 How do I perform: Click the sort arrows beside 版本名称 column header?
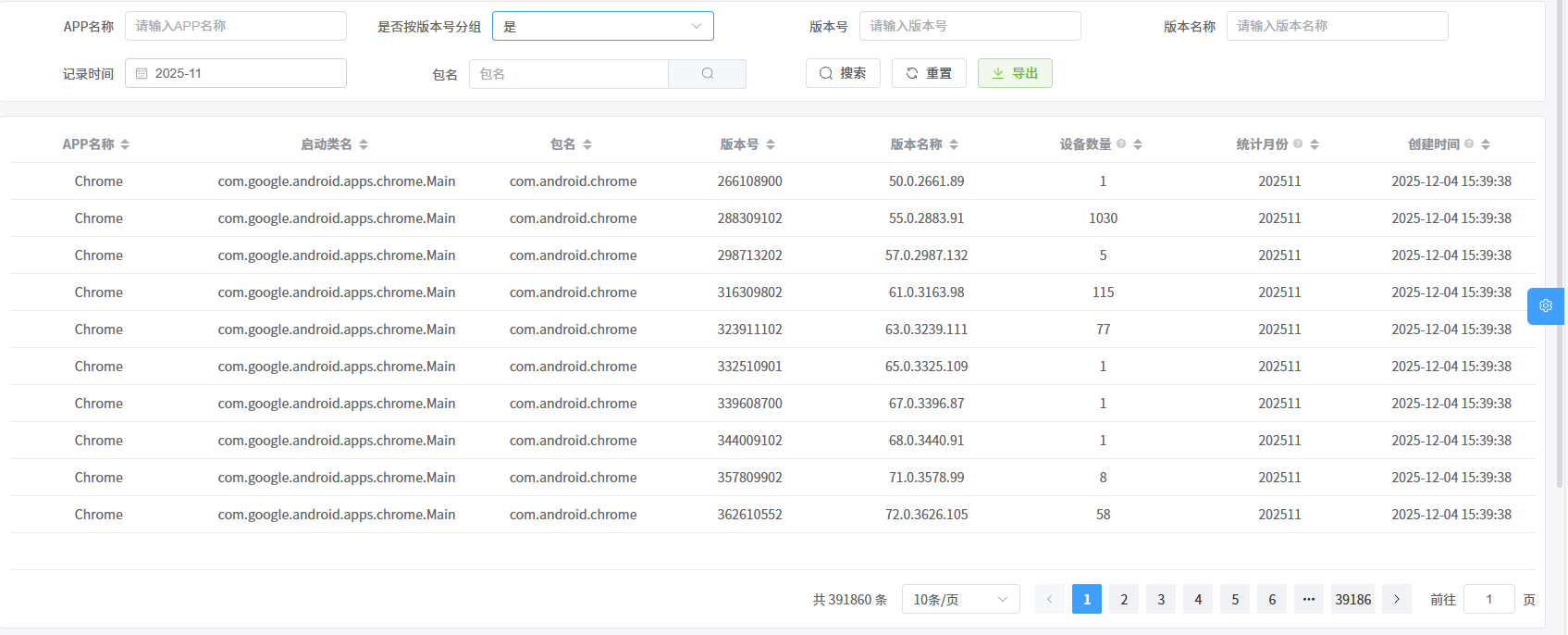[x=954, y=144]
